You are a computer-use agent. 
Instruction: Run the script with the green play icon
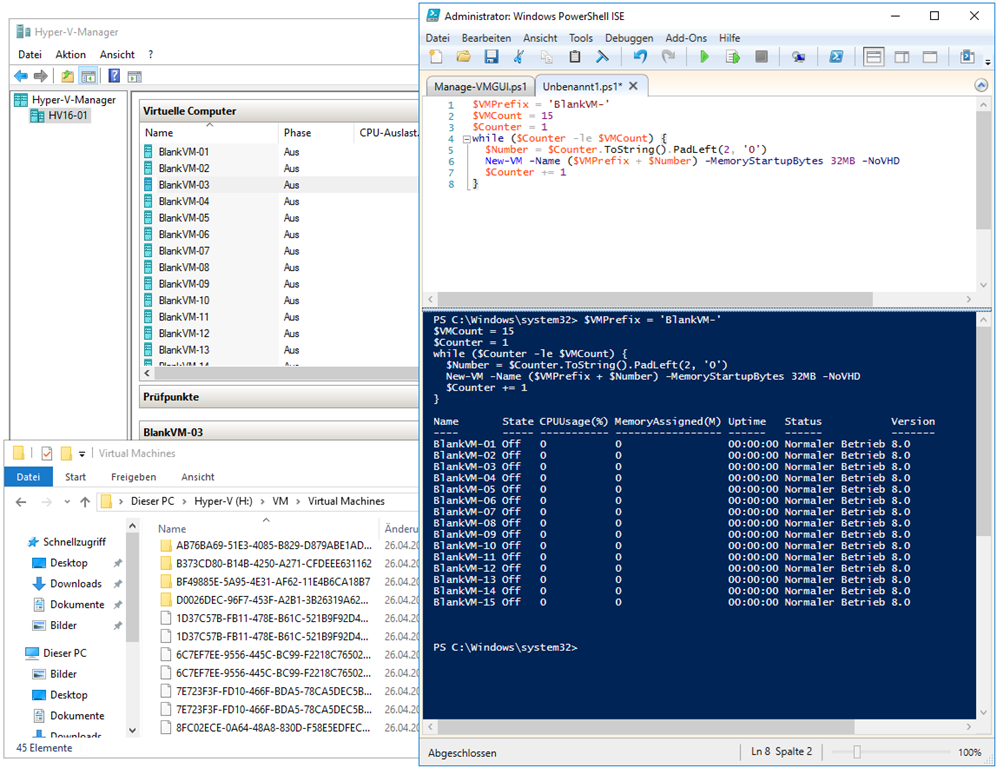705,57
